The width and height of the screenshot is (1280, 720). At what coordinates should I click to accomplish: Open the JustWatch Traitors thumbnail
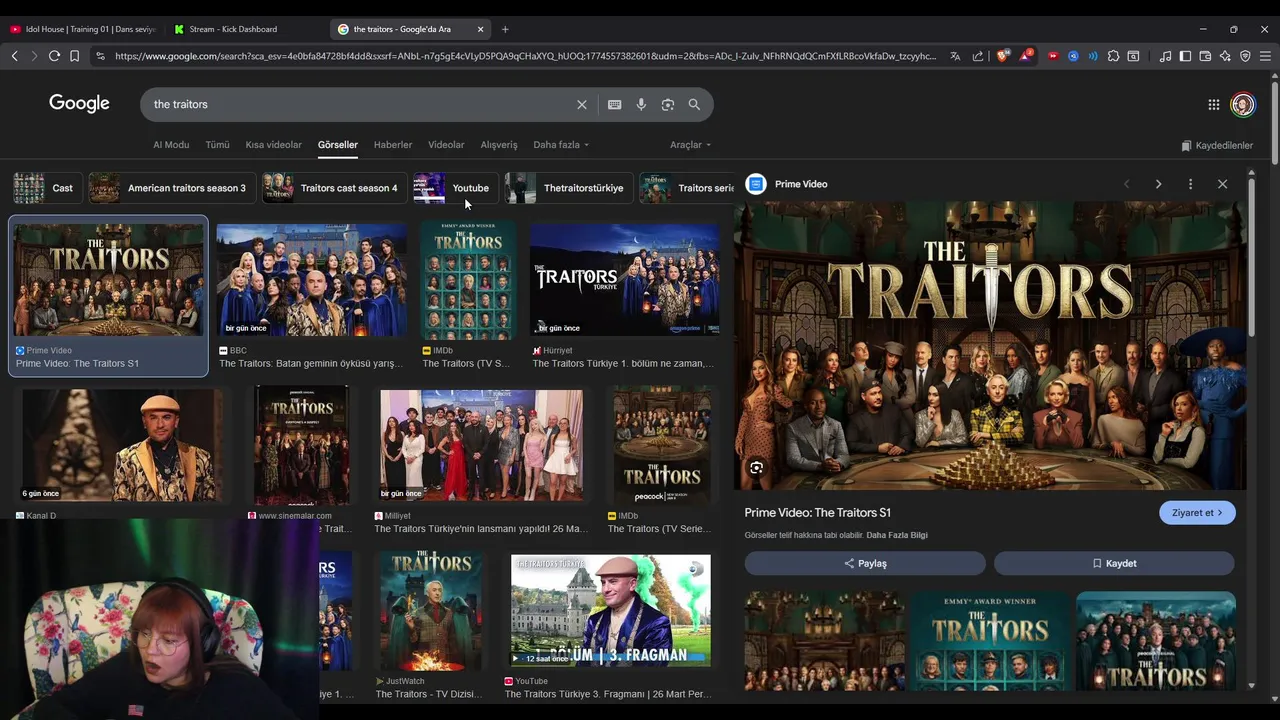(430, 610)
